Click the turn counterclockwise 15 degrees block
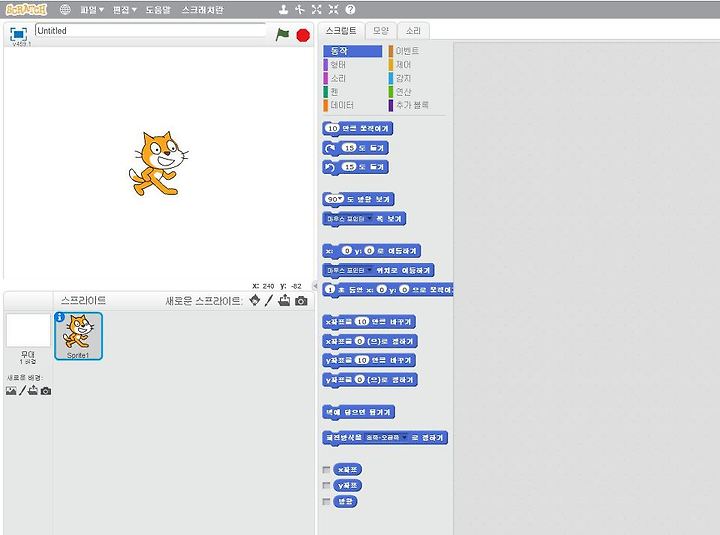The height and width of the screenshot is (535, 720). click(356, 167)
